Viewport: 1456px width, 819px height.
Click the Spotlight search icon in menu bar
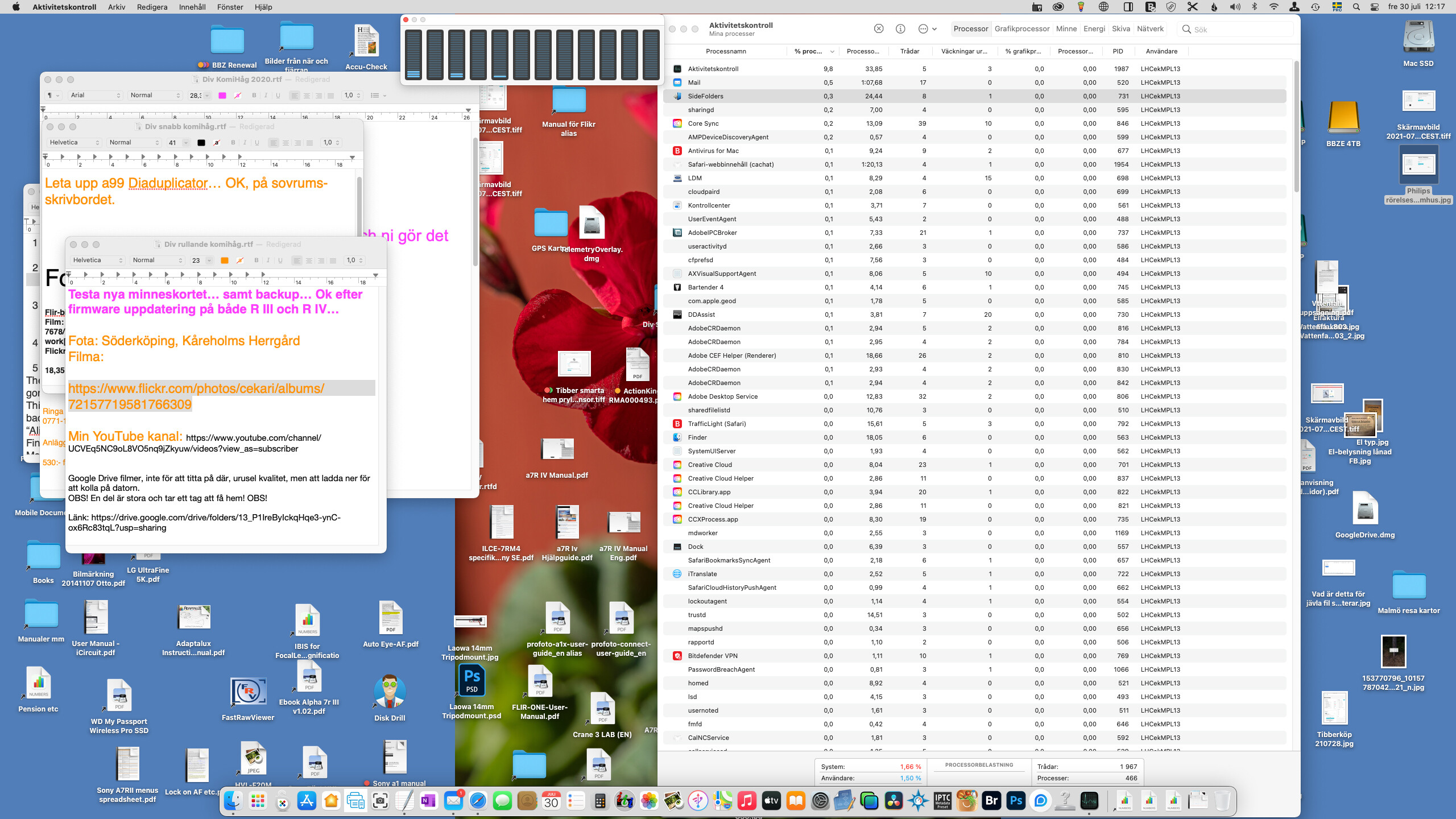tap(1356, 7)
